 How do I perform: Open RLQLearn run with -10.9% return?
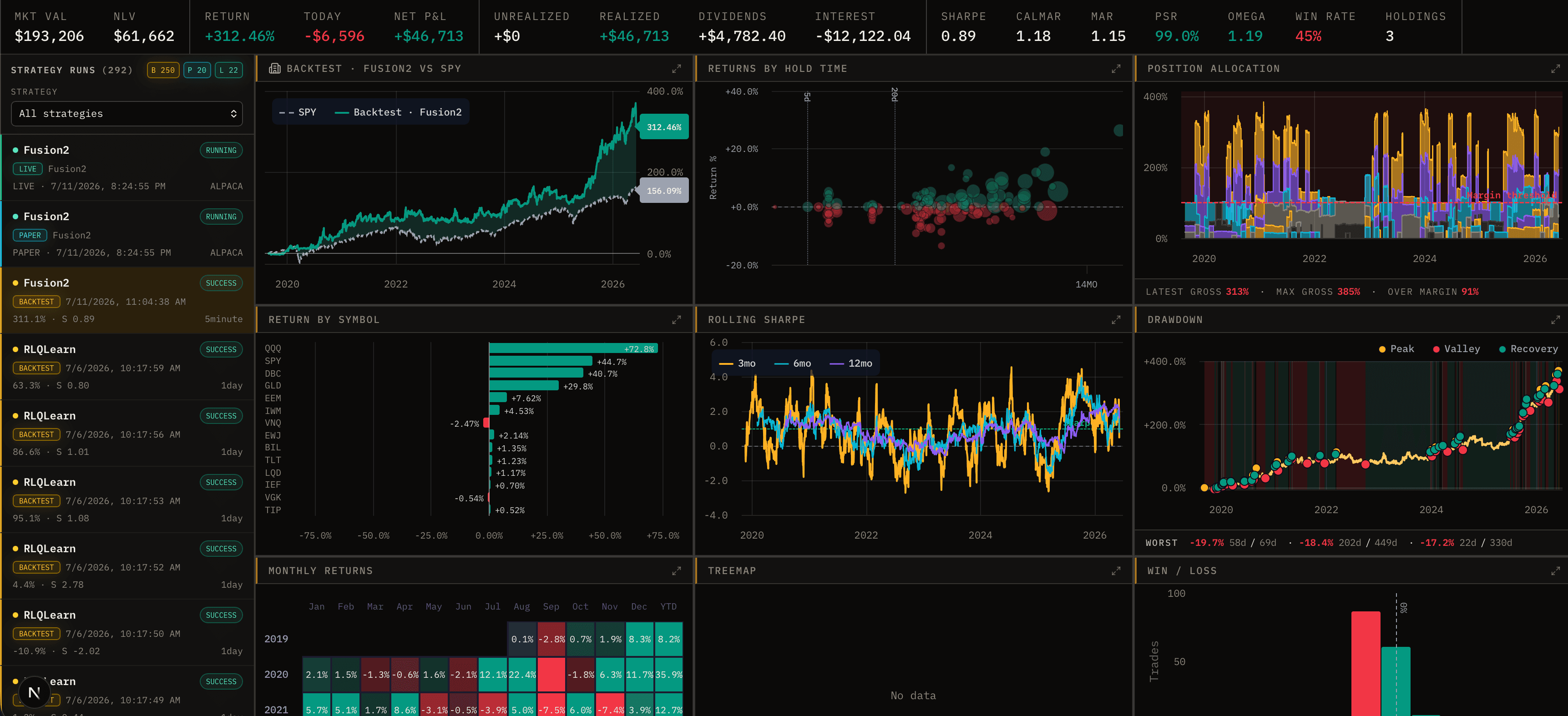point(127,632)
